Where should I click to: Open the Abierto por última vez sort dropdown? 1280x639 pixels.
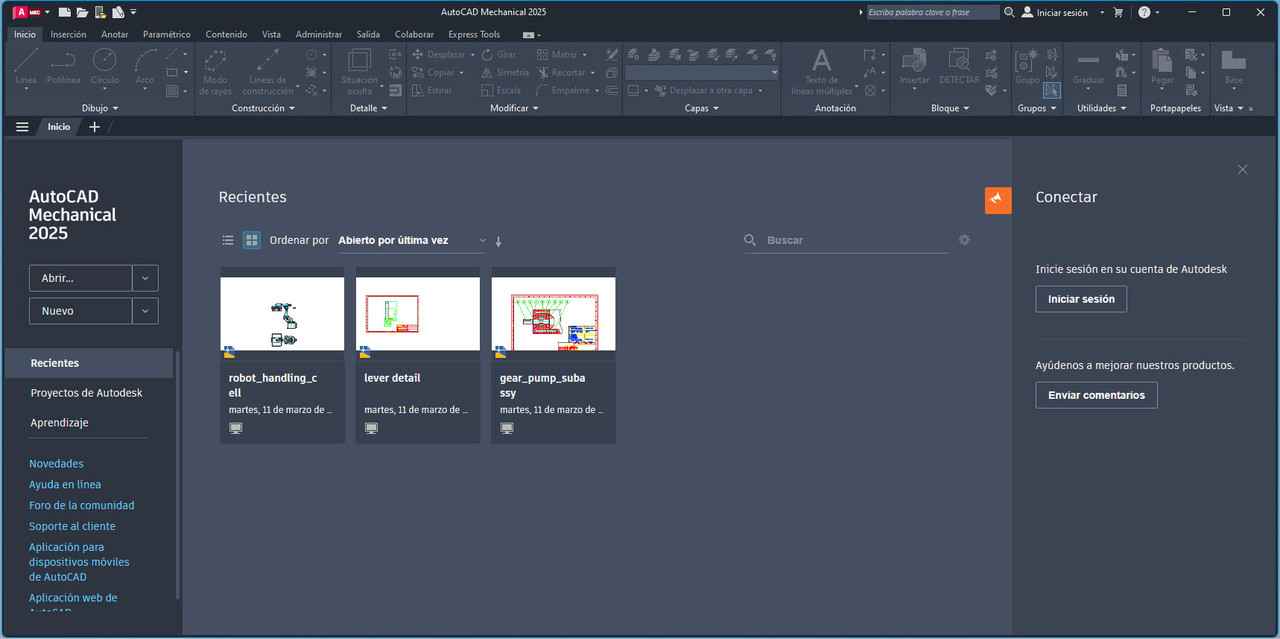[412, 241]
